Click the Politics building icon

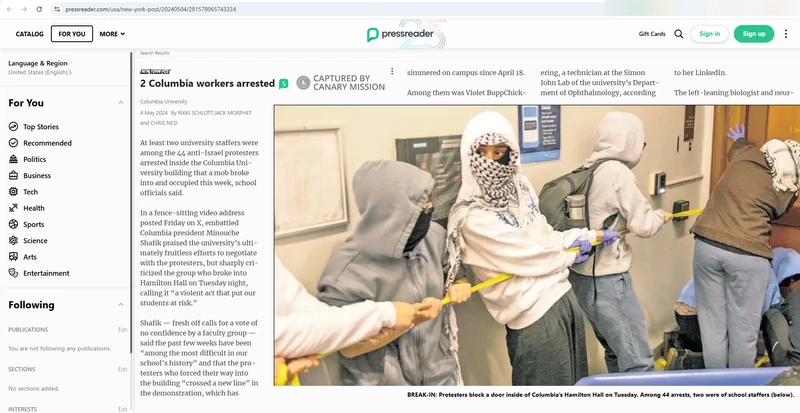(x=13, y=159)
